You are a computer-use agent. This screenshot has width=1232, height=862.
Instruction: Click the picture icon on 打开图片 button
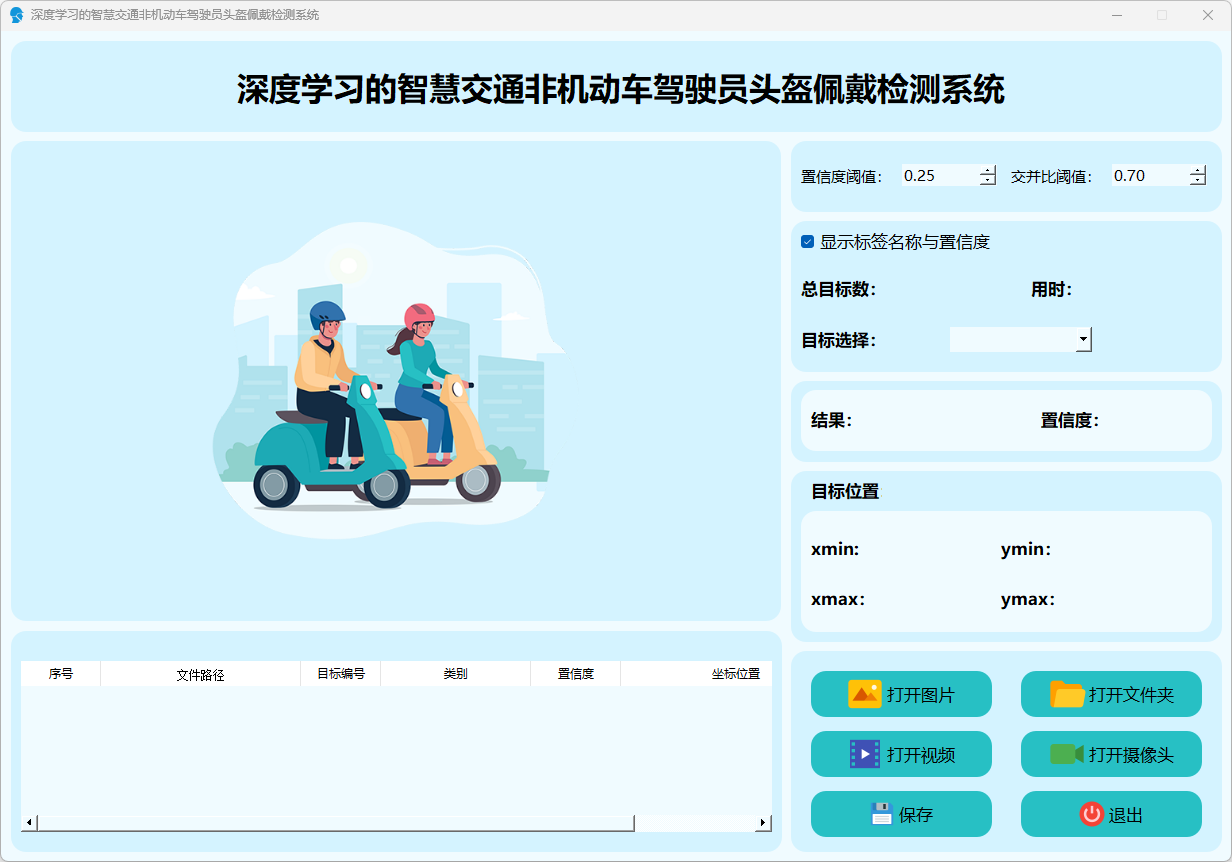(864, 694)
